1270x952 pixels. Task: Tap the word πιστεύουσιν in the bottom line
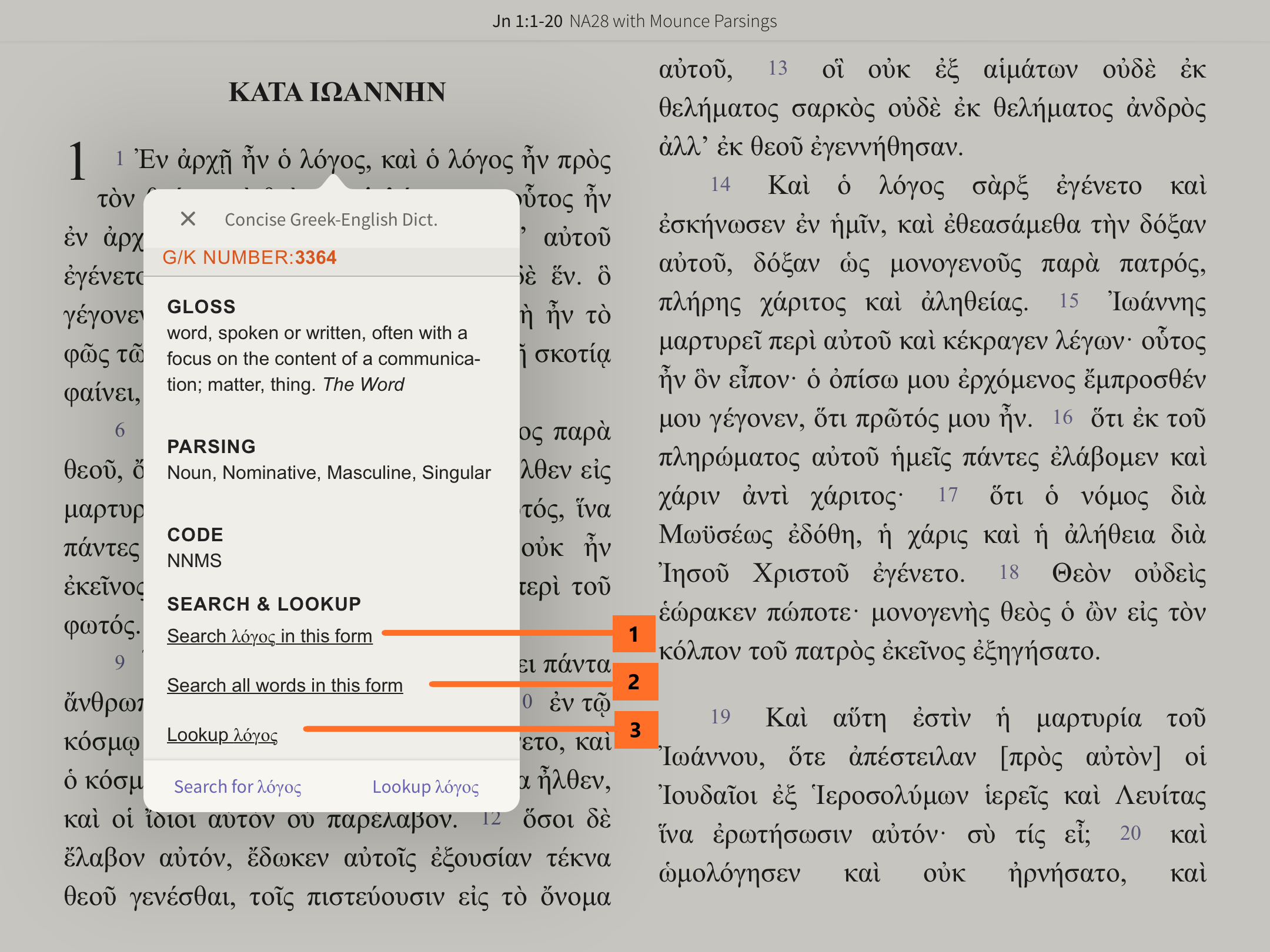click(376, 897)
